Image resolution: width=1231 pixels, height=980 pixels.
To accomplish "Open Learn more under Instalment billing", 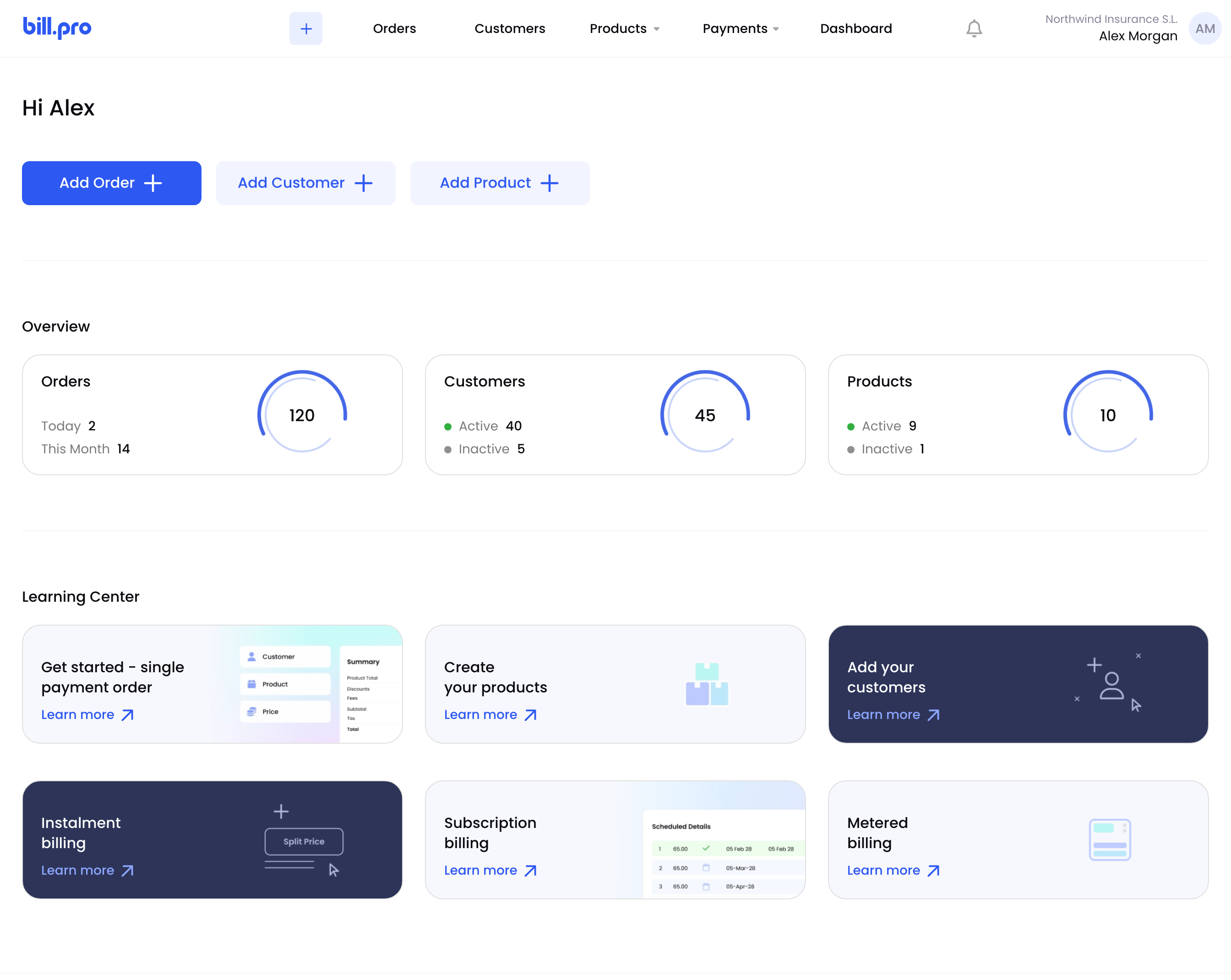I will pos(87,871).
